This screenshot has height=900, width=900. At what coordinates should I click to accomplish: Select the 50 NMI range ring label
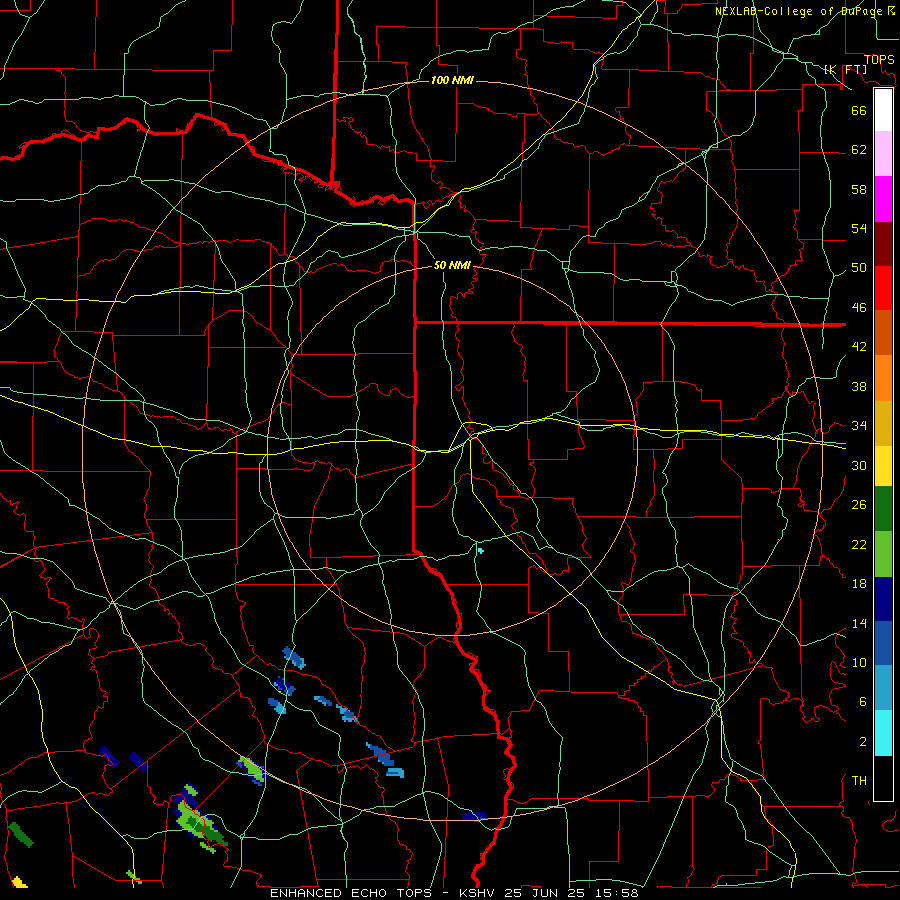[452, 265]
